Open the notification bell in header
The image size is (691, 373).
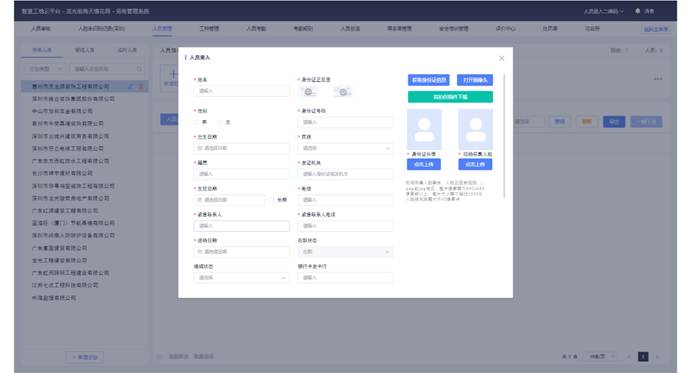[637, 11]
